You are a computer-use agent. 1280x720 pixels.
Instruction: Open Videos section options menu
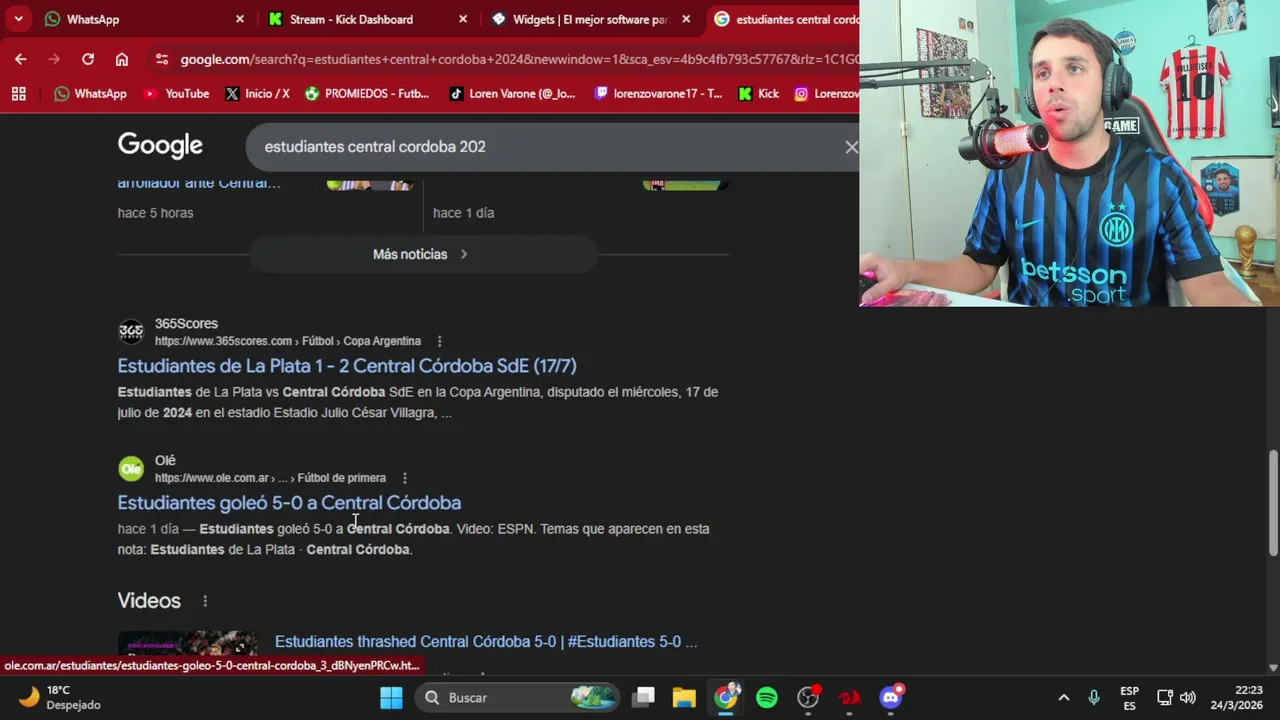point(205,601)
